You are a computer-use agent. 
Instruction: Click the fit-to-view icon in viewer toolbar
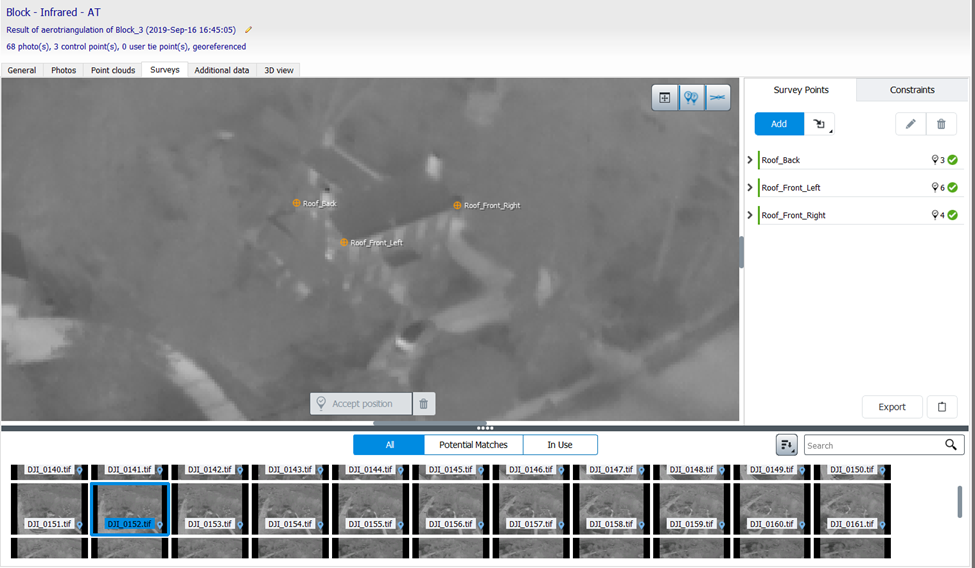point(664,98)
